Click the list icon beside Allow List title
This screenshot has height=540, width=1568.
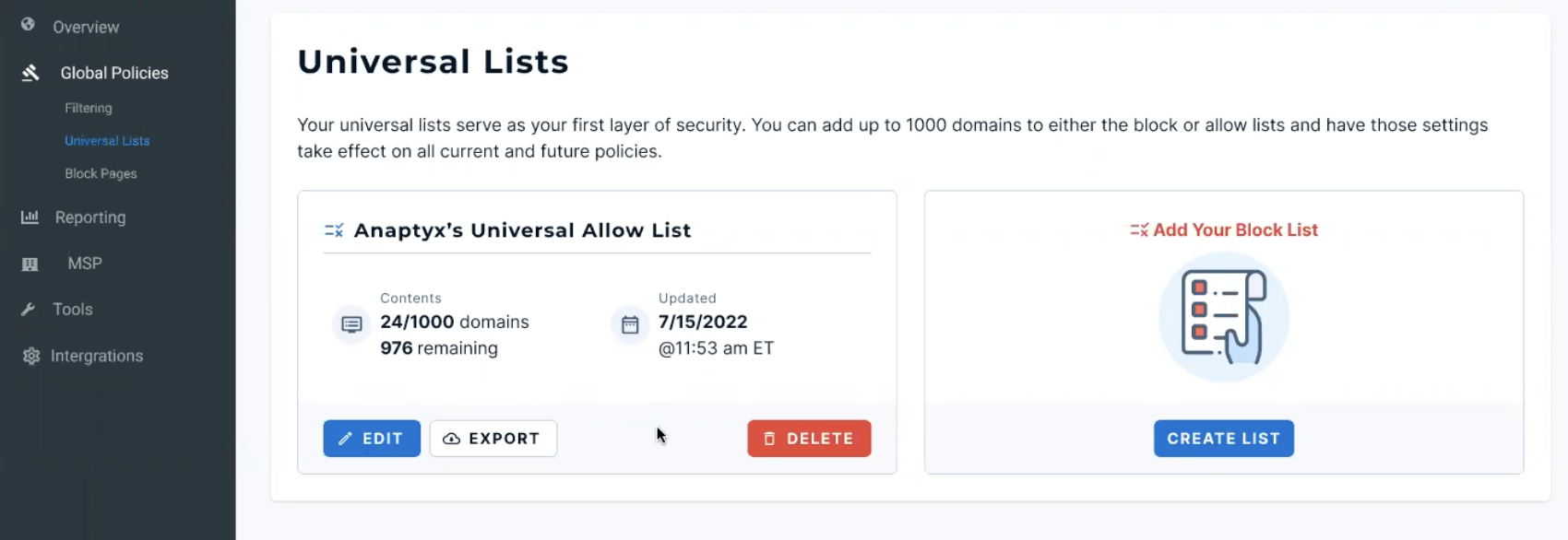[x=334, y=230]
